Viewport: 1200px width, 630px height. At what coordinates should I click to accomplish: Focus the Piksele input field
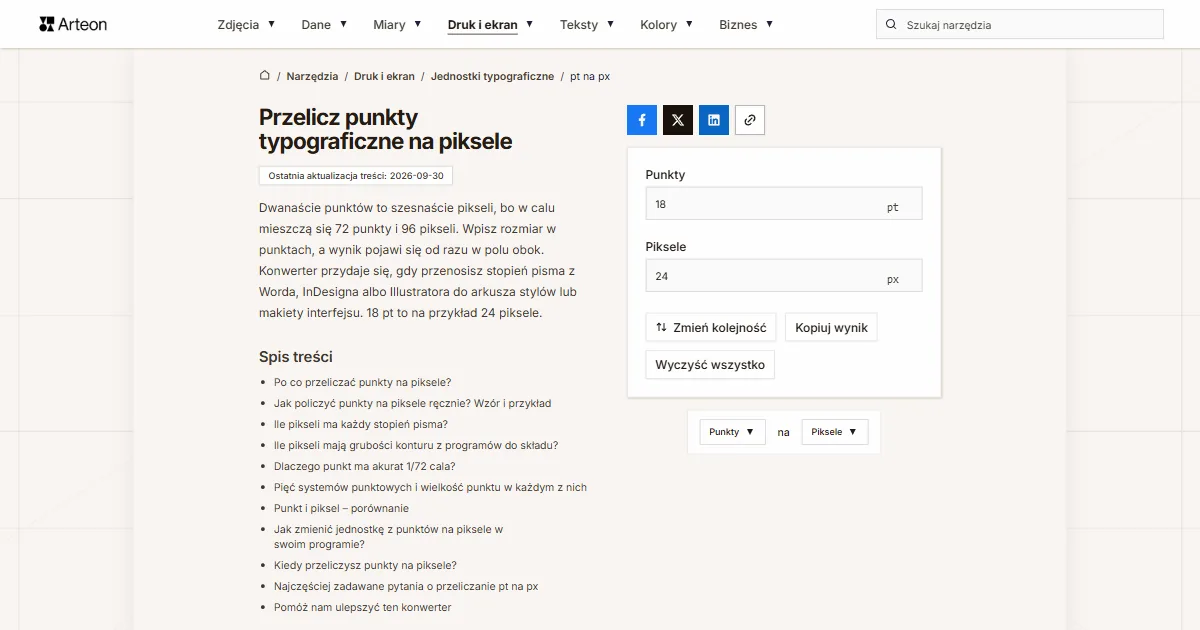click(784, 276)
